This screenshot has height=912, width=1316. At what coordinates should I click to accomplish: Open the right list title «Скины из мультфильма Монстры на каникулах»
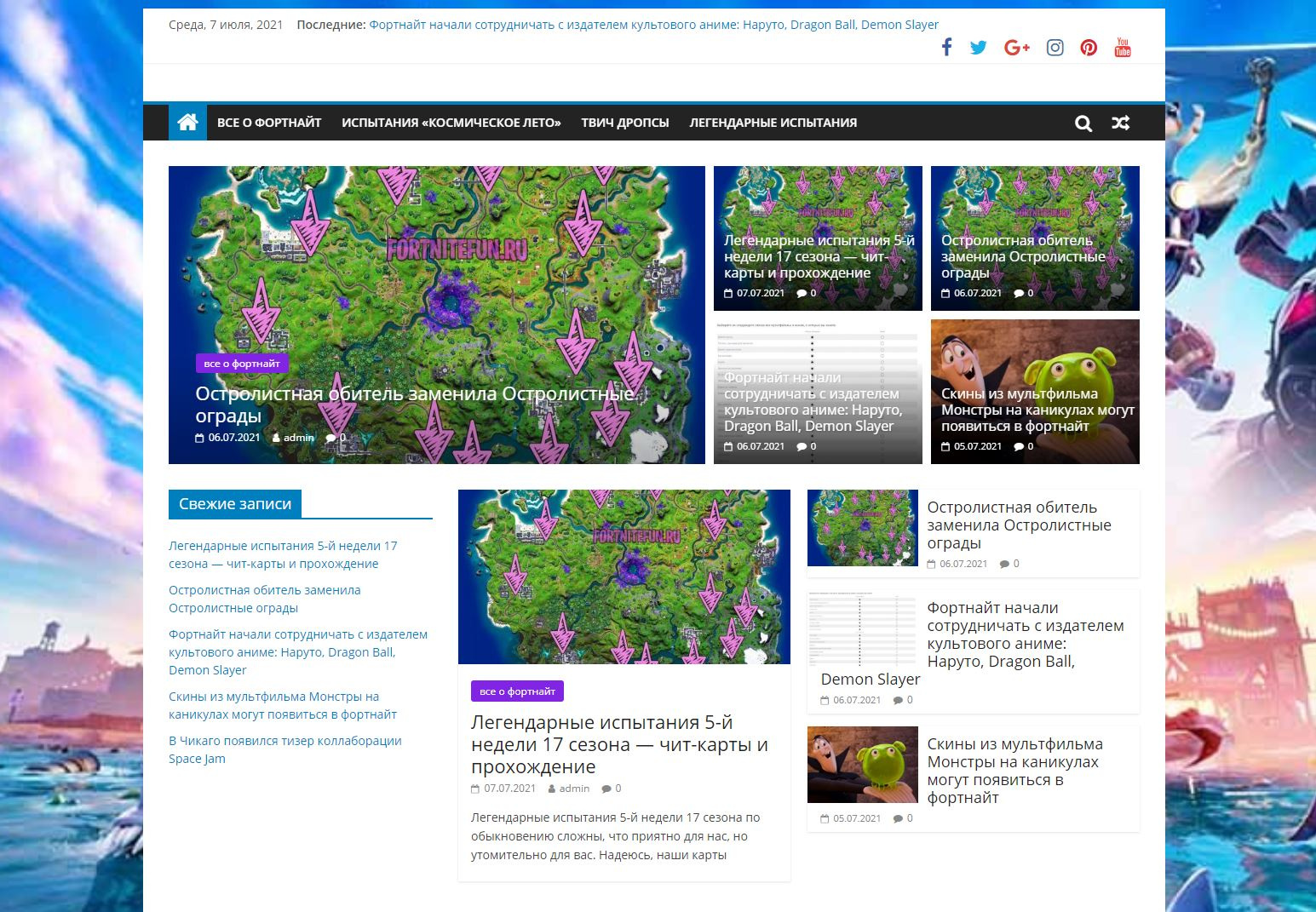pyautogui.click(x=1014, y=771)
